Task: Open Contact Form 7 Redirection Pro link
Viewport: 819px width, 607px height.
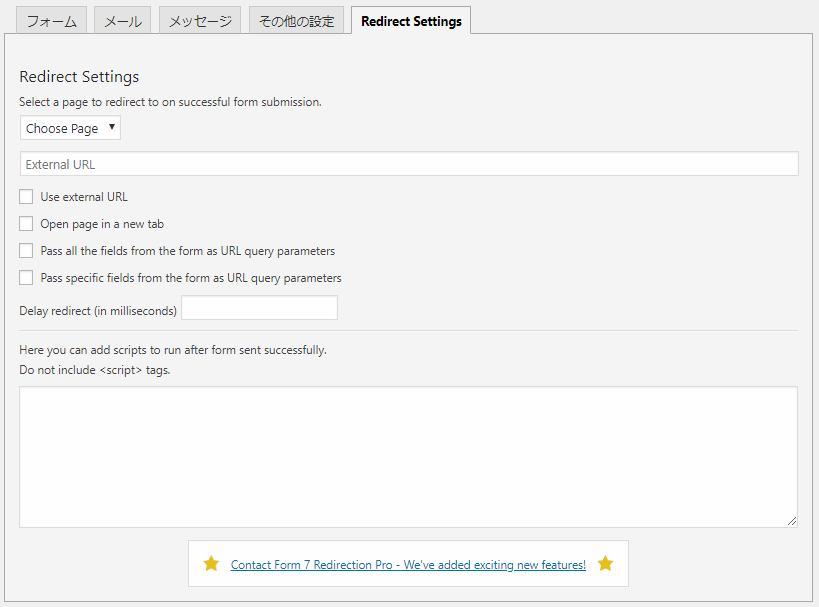Action: click(408, 565)
